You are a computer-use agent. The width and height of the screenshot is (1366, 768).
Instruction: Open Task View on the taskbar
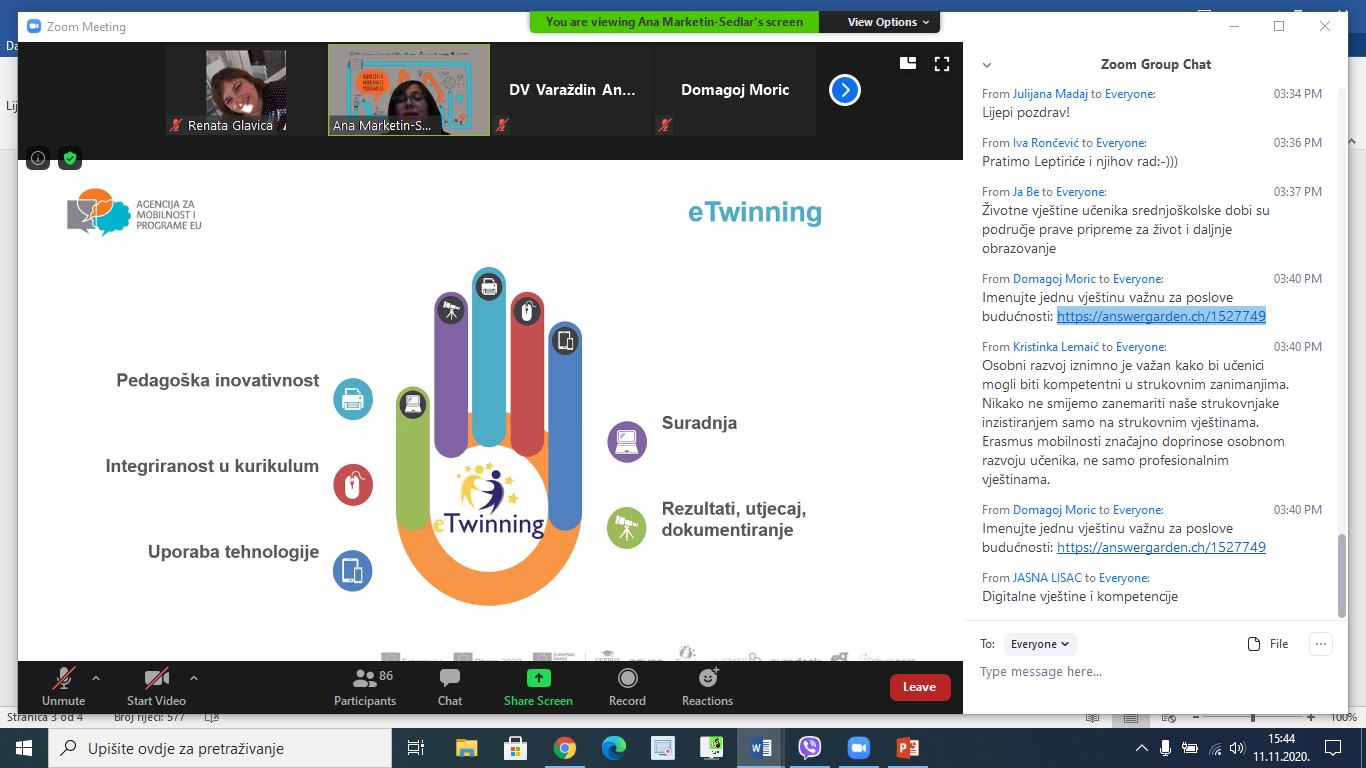416,748
